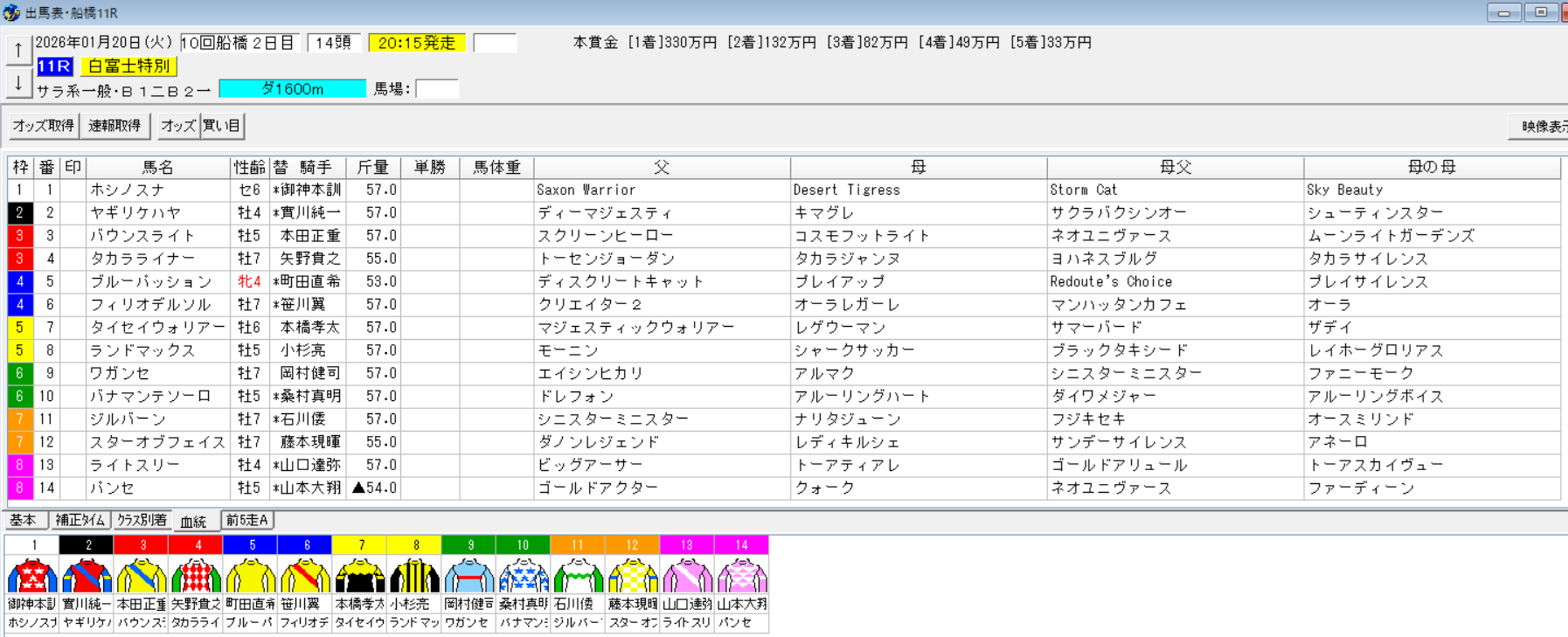Click the 買い目 button
This screenshot has height=637, width=1568.
pyautogui.click(x=222, y=126)
